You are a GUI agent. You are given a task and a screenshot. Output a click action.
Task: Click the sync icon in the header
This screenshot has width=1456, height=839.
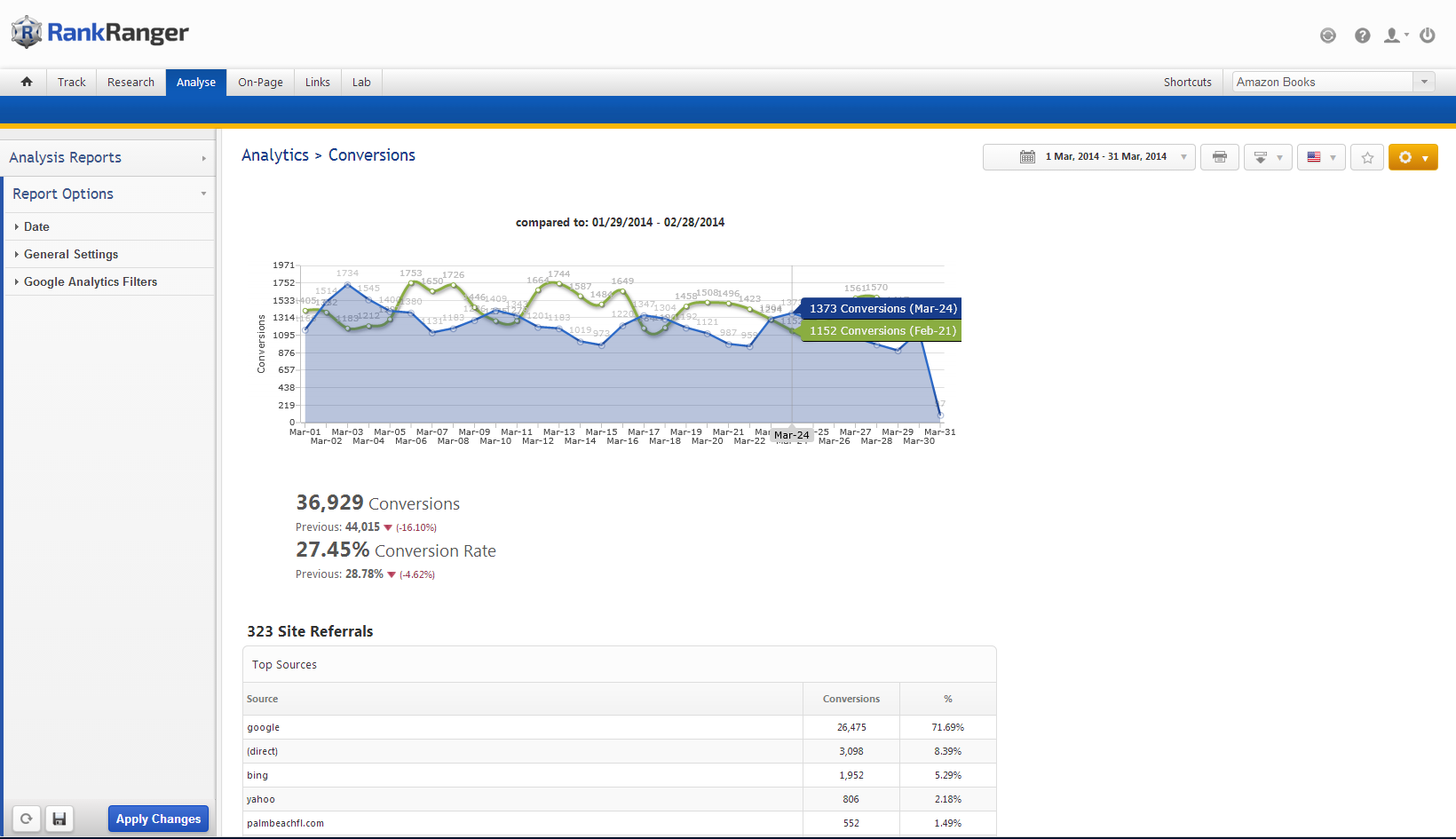(1328, 36)
